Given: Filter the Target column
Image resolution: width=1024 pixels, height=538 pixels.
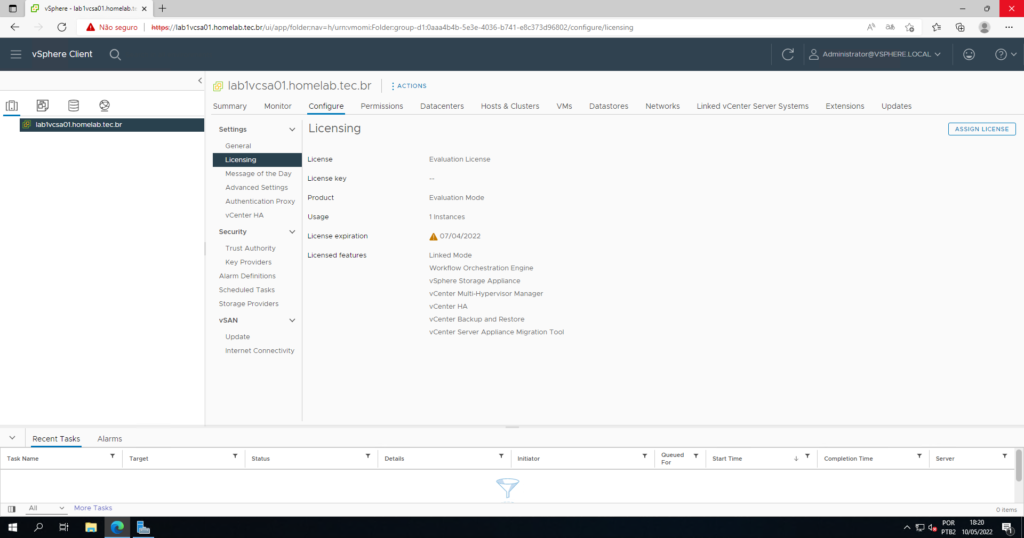Looking at the screenshot, I should [x=235, y=456].
